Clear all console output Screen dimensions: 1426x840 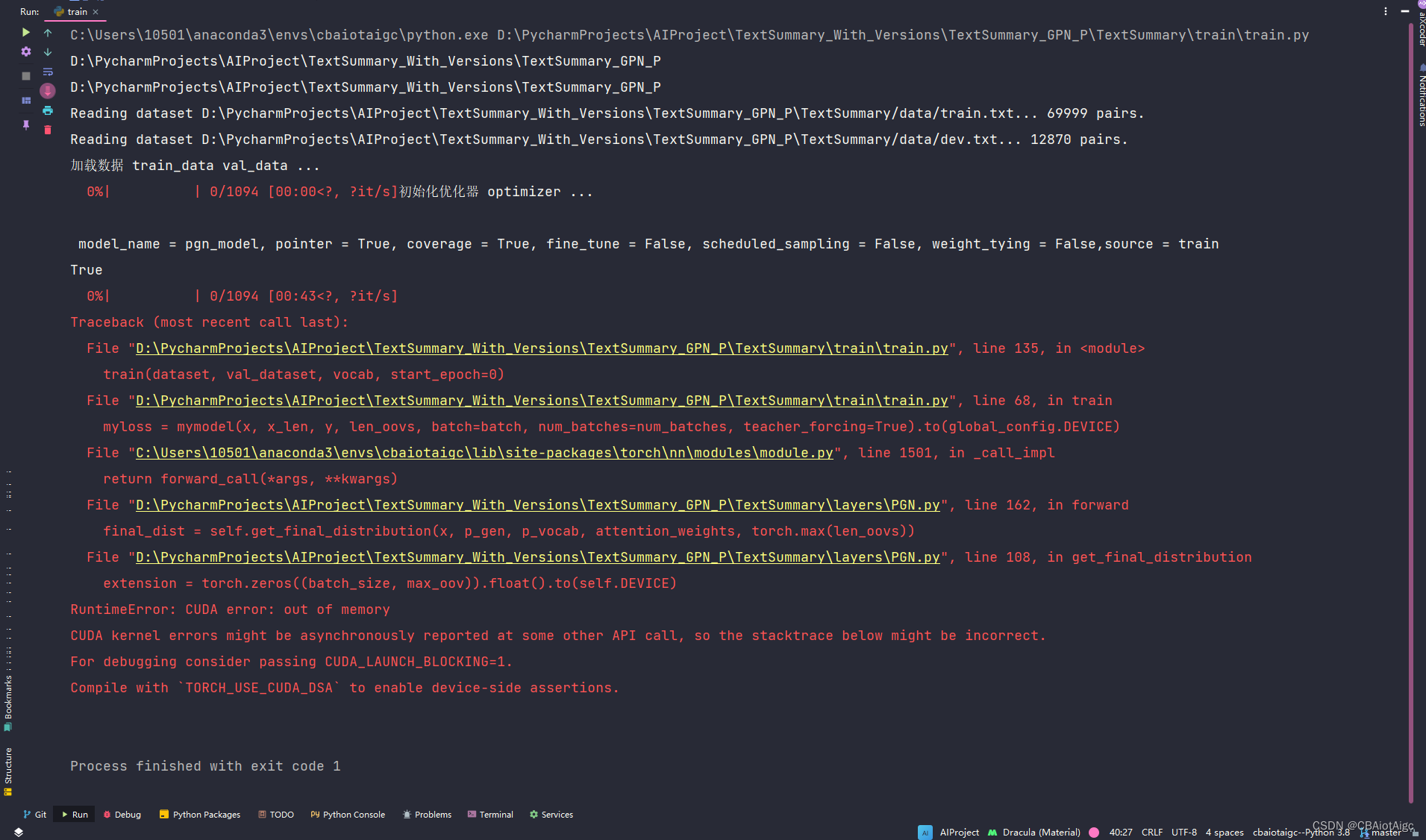point(48,130)
